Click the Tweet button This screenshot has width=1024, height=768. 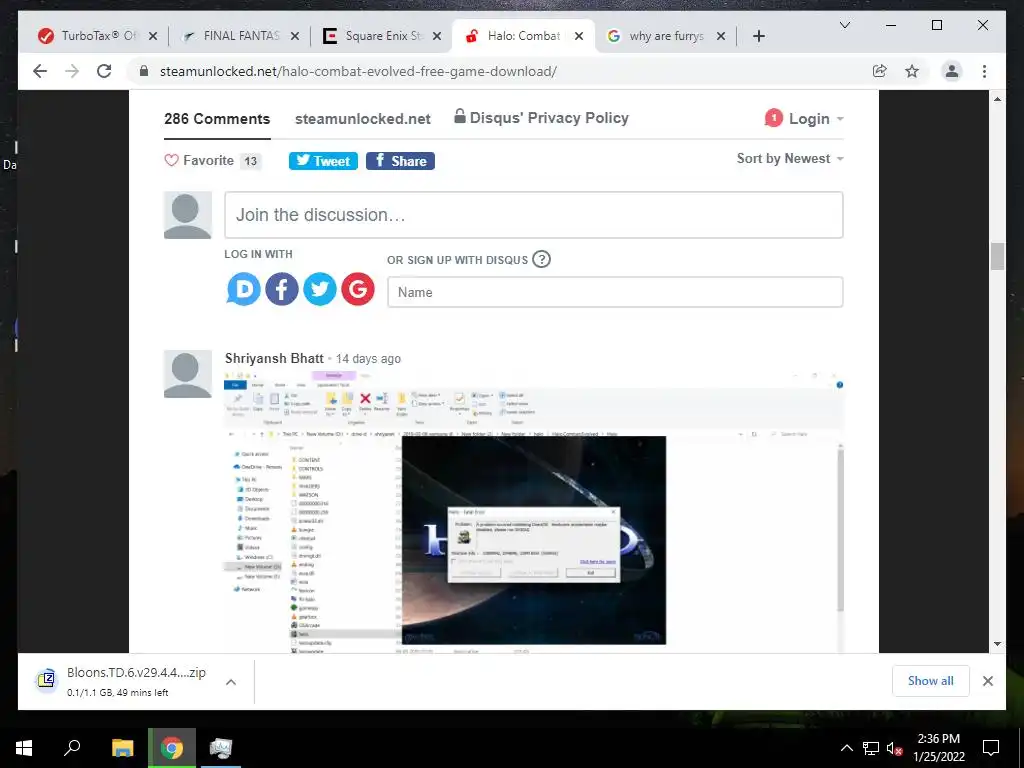pyautogui.click(x=323, y=161)
